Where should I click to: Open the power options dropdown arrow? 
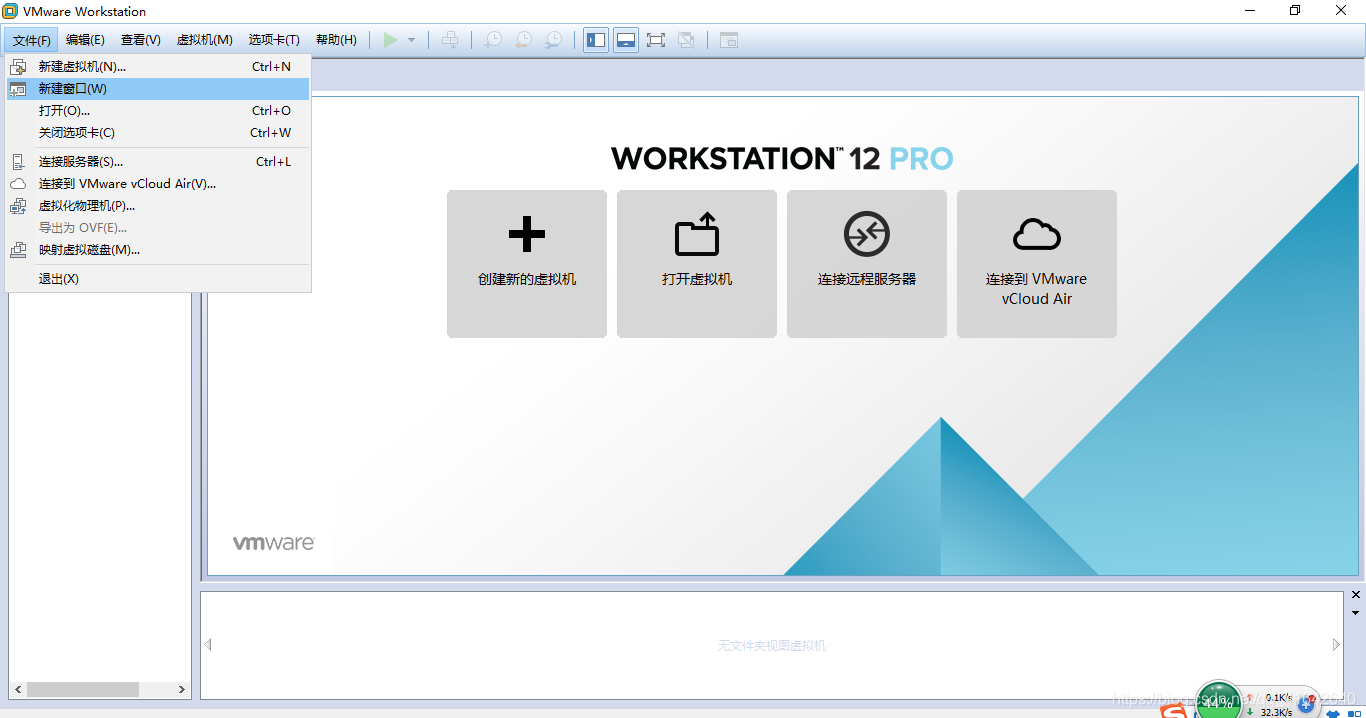tap(411, 40)
